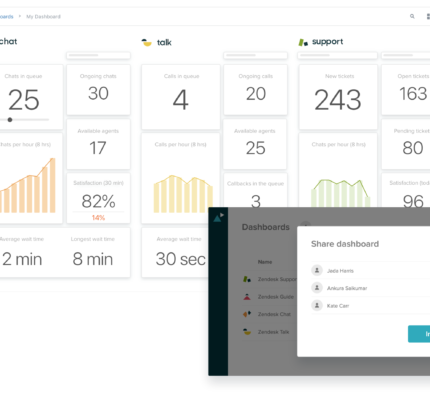
Task: Click the green support per hour chart
Action: tap(340, 193)
